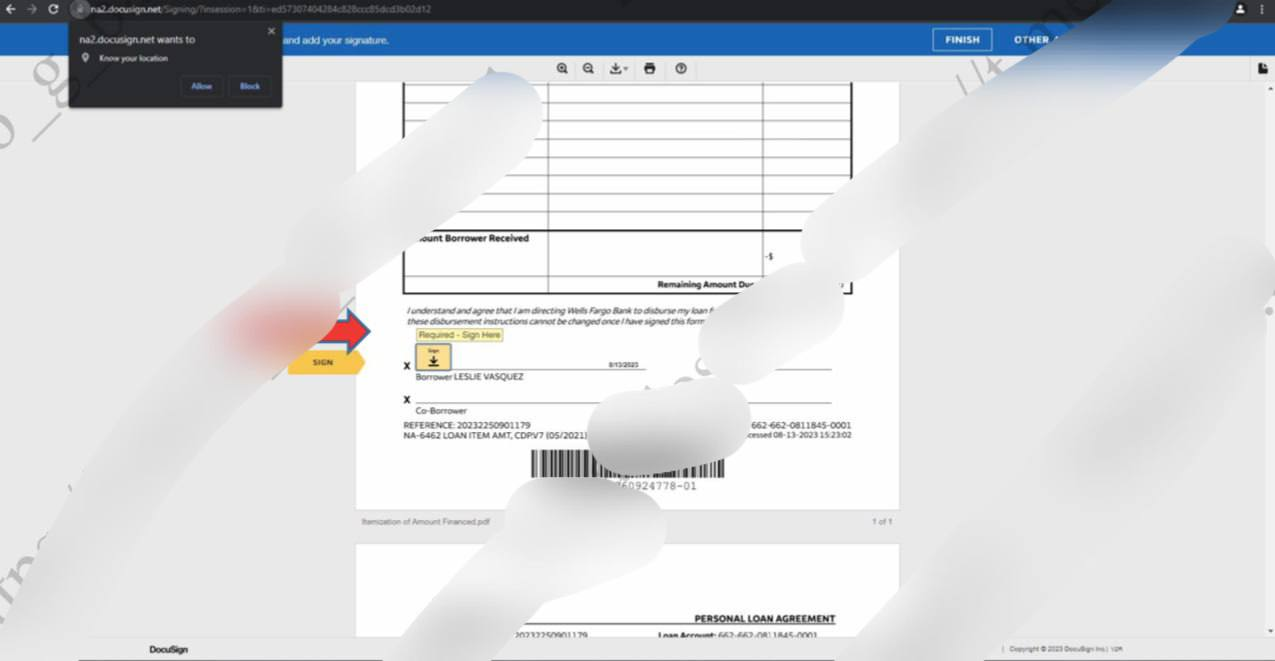The image size is (1275, 661).
Task: Click 'Know your location' permission text
Action: 133,58
